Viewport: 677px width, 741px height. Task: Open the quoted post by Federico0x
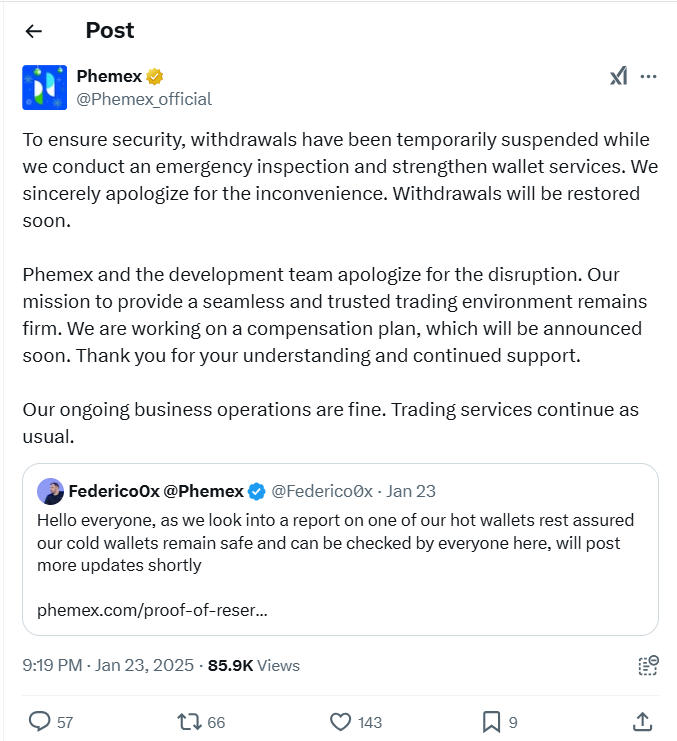coord(340,549)
